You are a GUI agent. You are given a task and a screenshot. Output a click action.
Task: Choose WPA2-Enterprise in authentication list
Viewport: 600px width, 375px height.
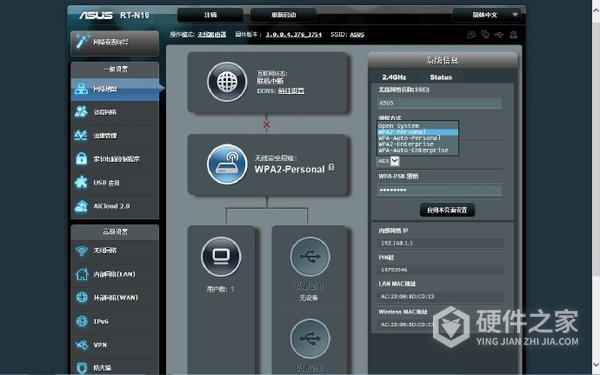pos(417,144)
